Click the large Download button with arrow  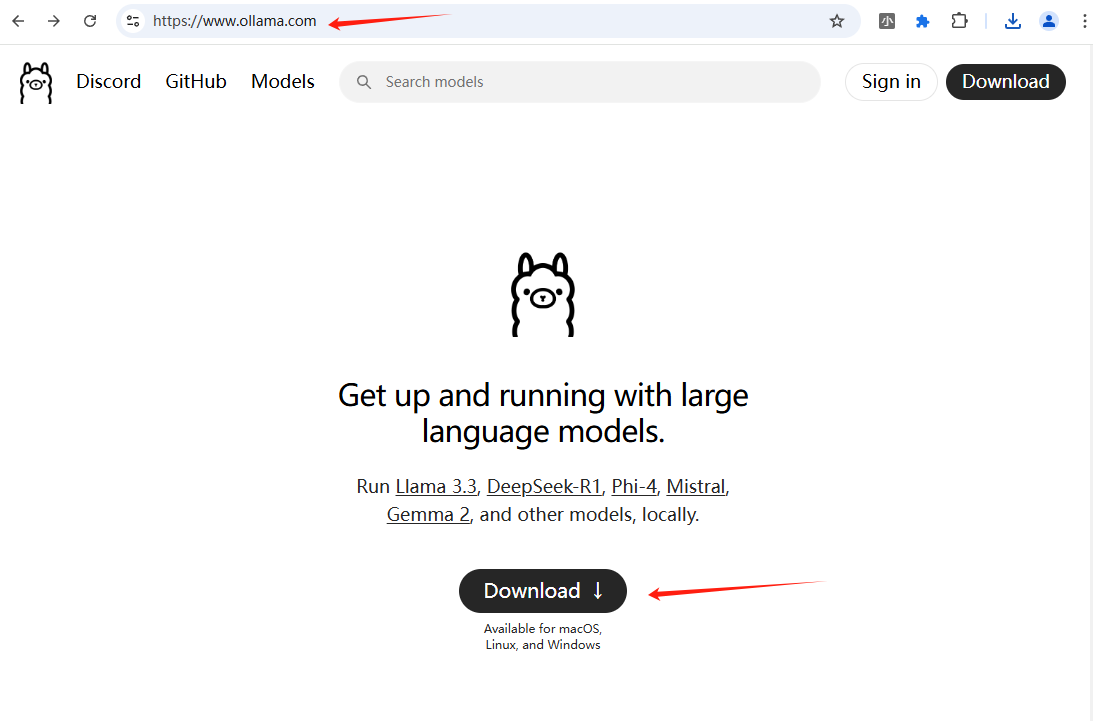[543, 591]
